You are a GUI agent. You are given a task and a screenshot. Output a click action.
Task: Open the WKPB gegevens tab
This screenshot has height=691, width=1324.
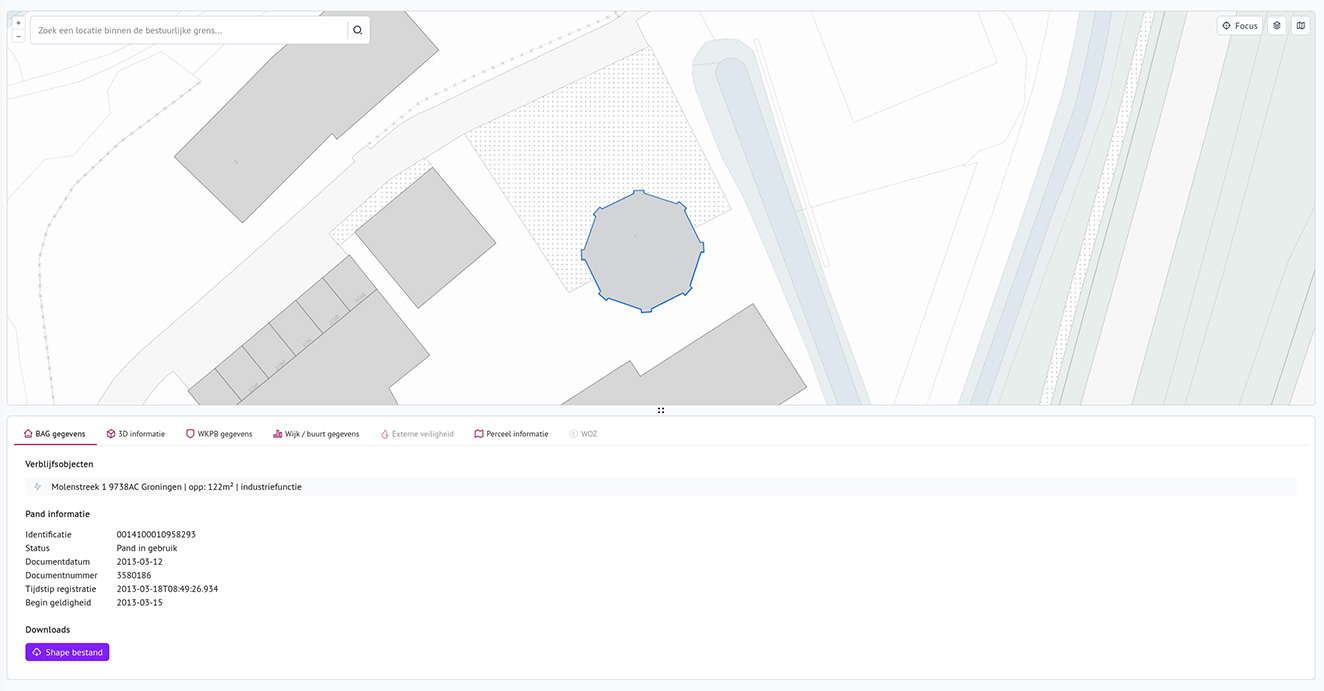pyautogui.click(x=220, y=433)
